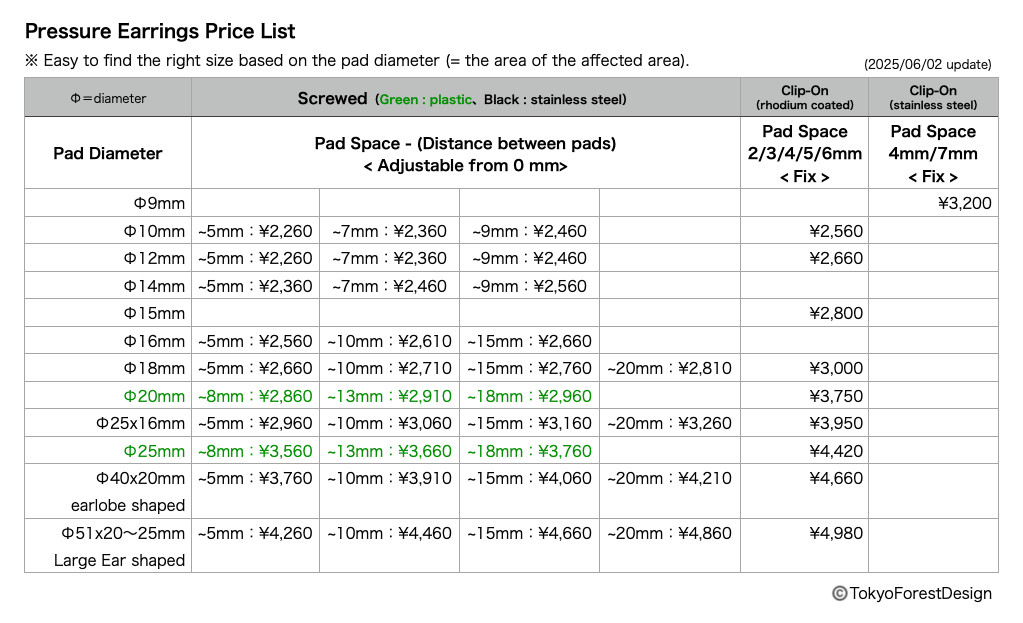Click the ¥3,750 clip-on price for Φ20mm

coord(836,396)
